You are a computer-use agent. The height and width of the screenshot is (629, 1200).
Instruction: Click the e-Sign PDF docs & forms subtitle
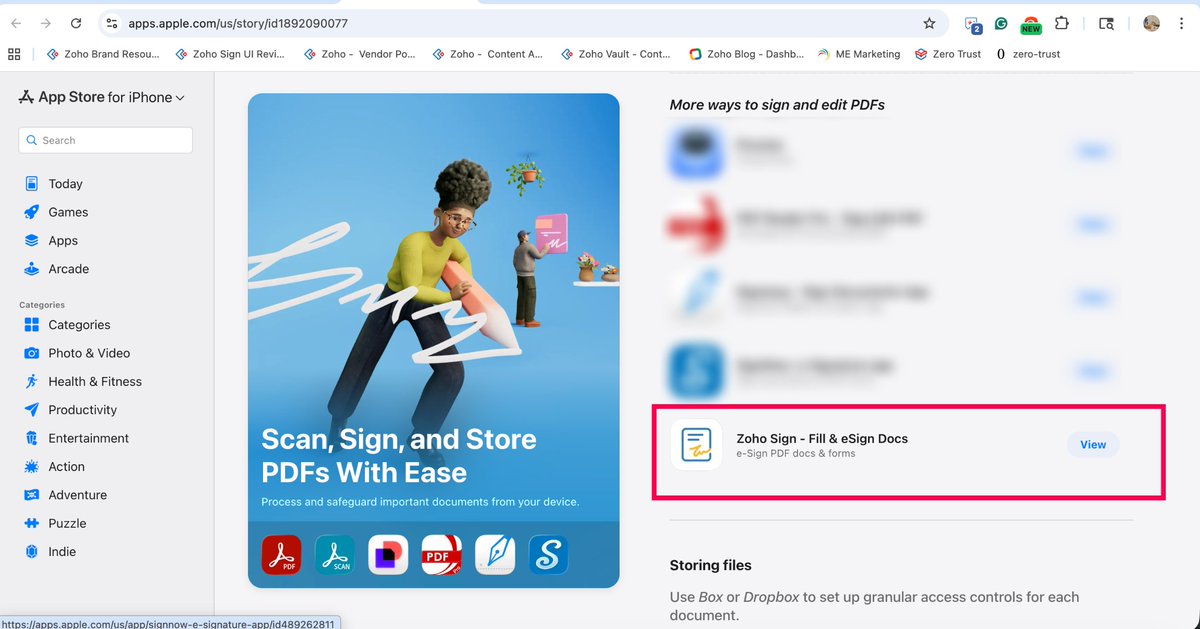pos(796,454)
